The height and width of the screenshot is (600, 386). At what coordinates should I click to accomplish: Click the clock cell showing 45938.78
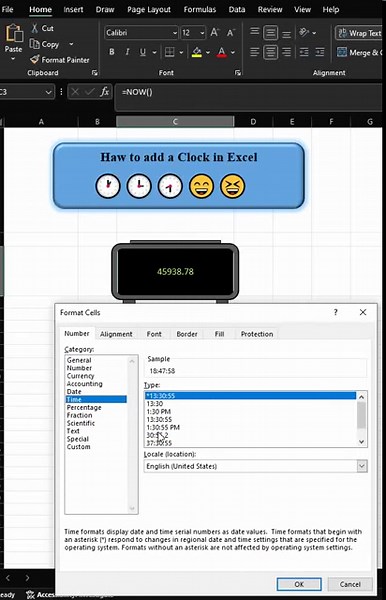[x=175, y=271]
